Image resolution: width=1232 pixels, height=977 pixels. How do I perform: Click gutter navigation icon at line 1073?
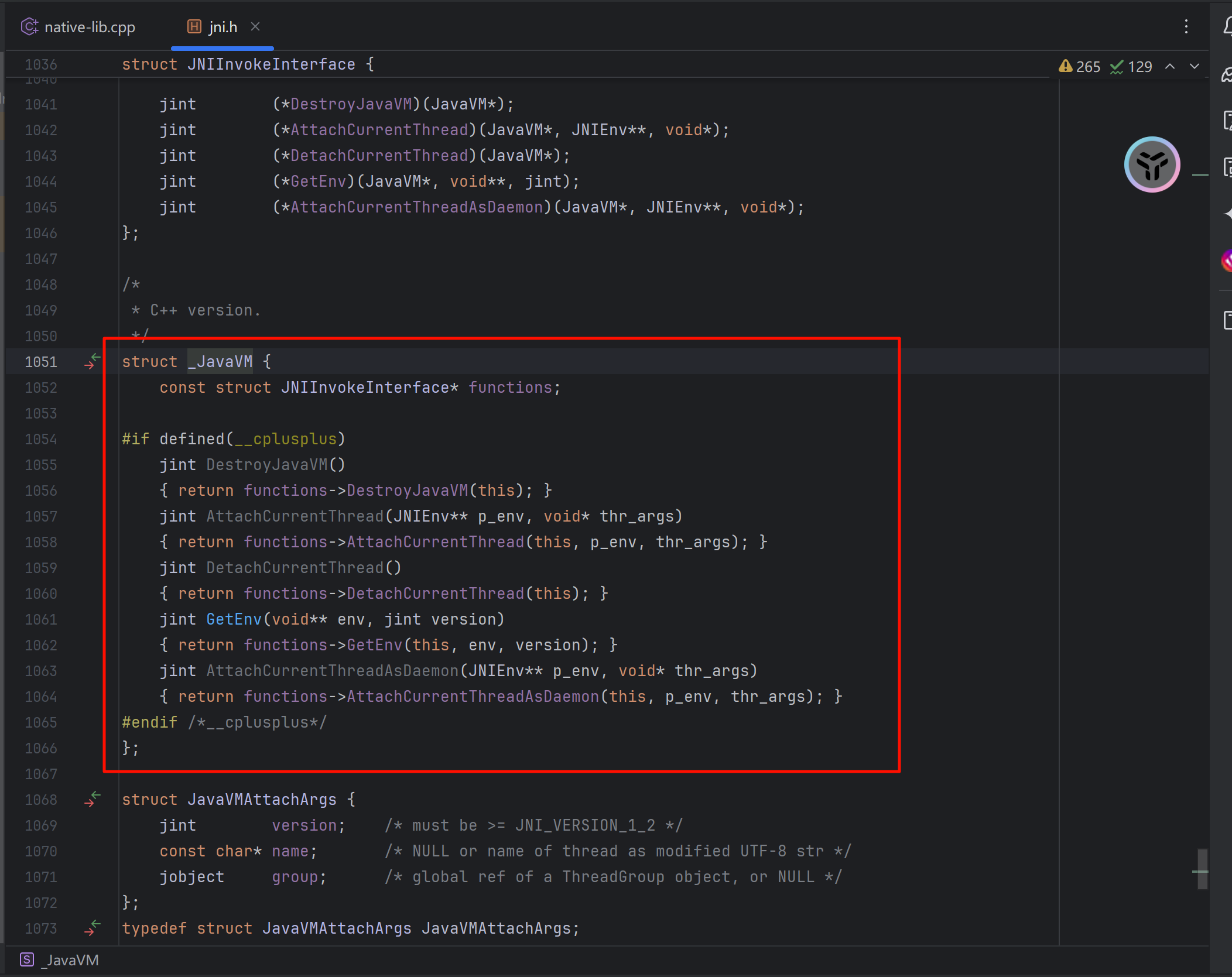pos(93,928)
